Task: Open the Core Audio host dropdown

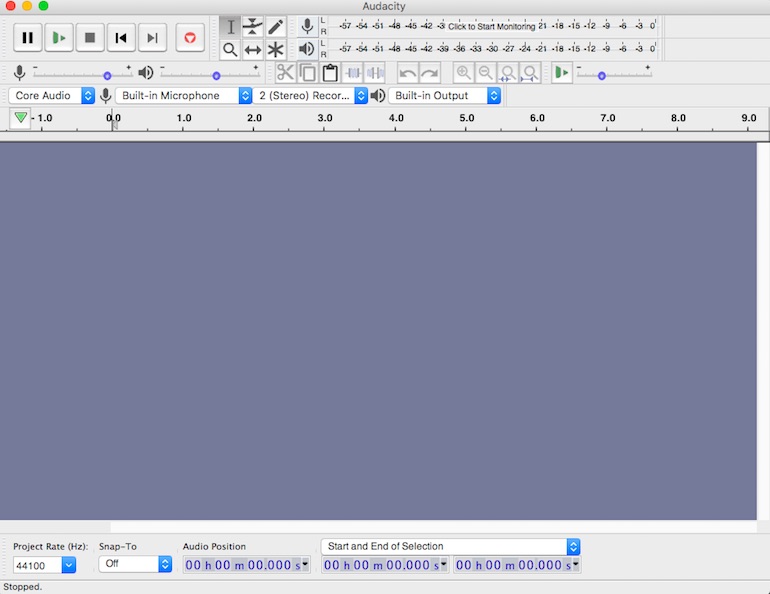Action: 52,95
